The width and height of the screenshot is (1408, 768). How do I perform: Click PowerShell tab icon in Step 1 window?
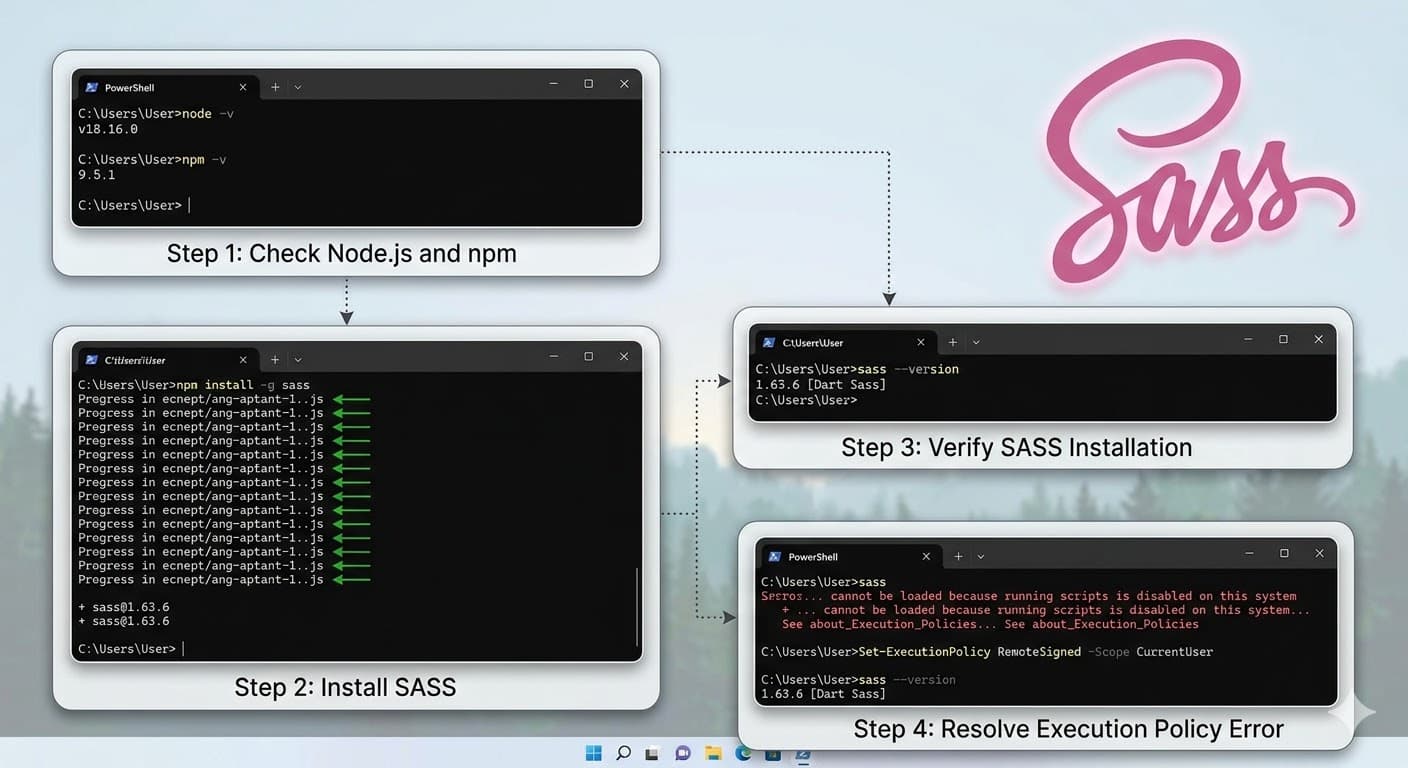pyautogui.click(x=91, y=87)
